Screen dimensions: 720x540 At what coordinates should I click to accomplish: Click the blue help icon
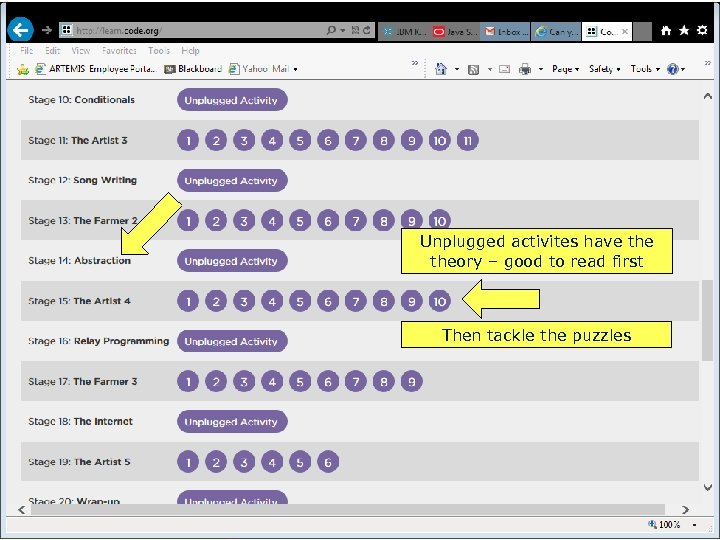(673, 69)
